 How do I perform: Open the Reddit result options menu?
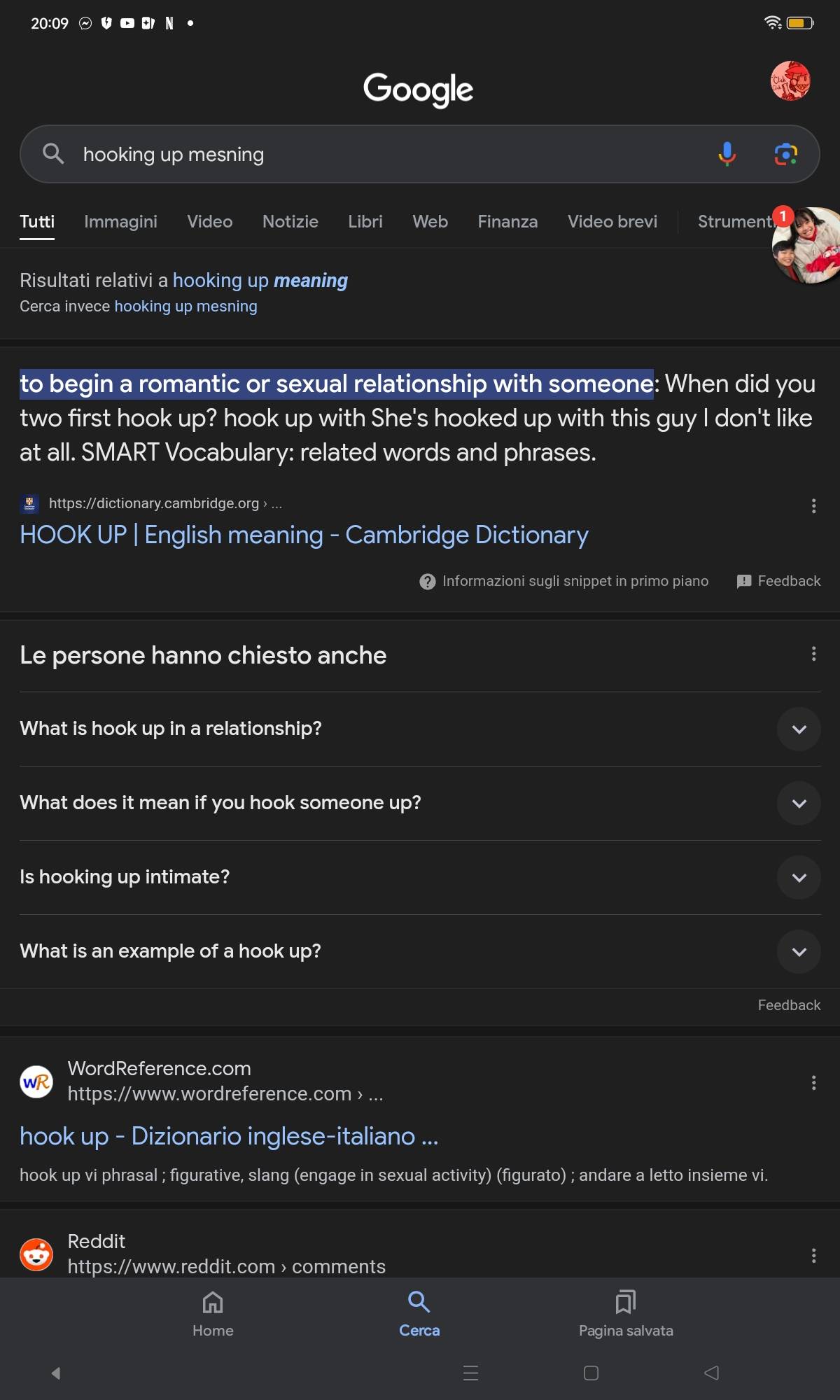[813, 1255]
